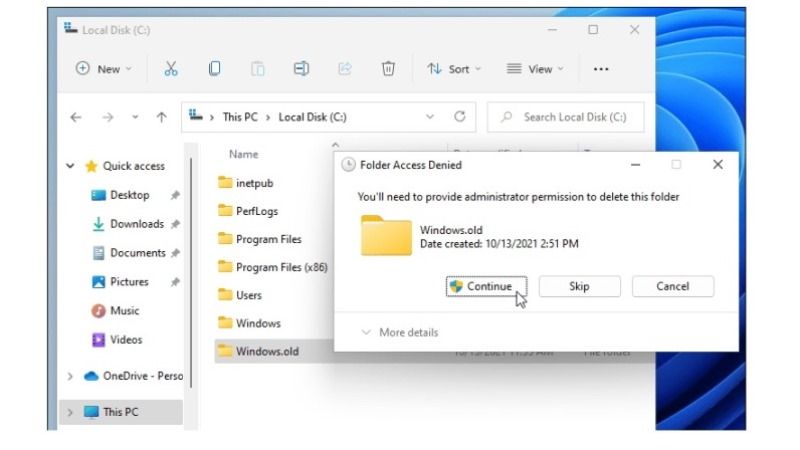Click This PC in address breadcrumb
Image resolution: width=800 pixels, height=450 pixels.
[x=240, y=117]
